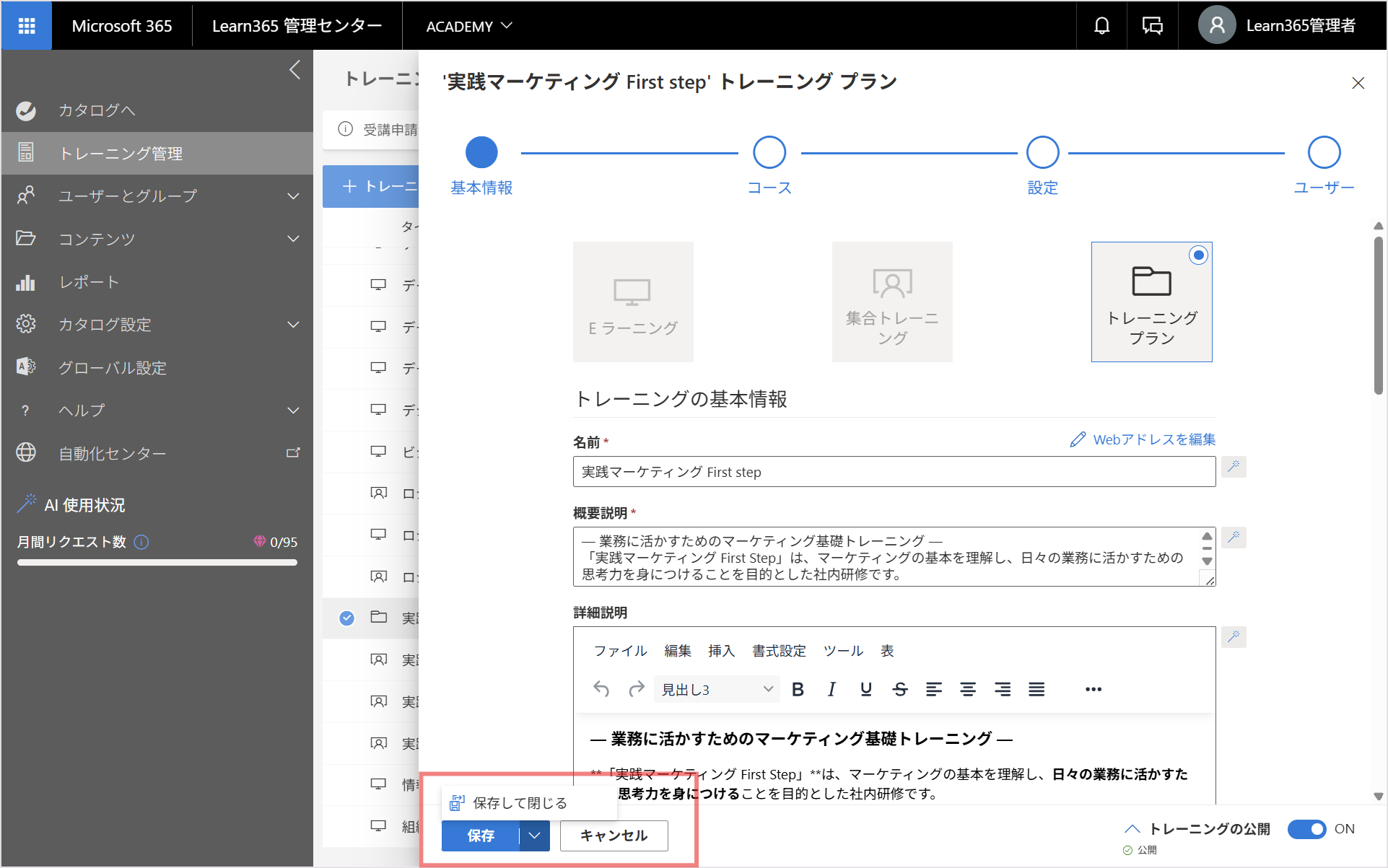The width and height of the screenshot is (1388, 868).
Task: Click AI wand next to 名前 field
Action: [1234, 467]
